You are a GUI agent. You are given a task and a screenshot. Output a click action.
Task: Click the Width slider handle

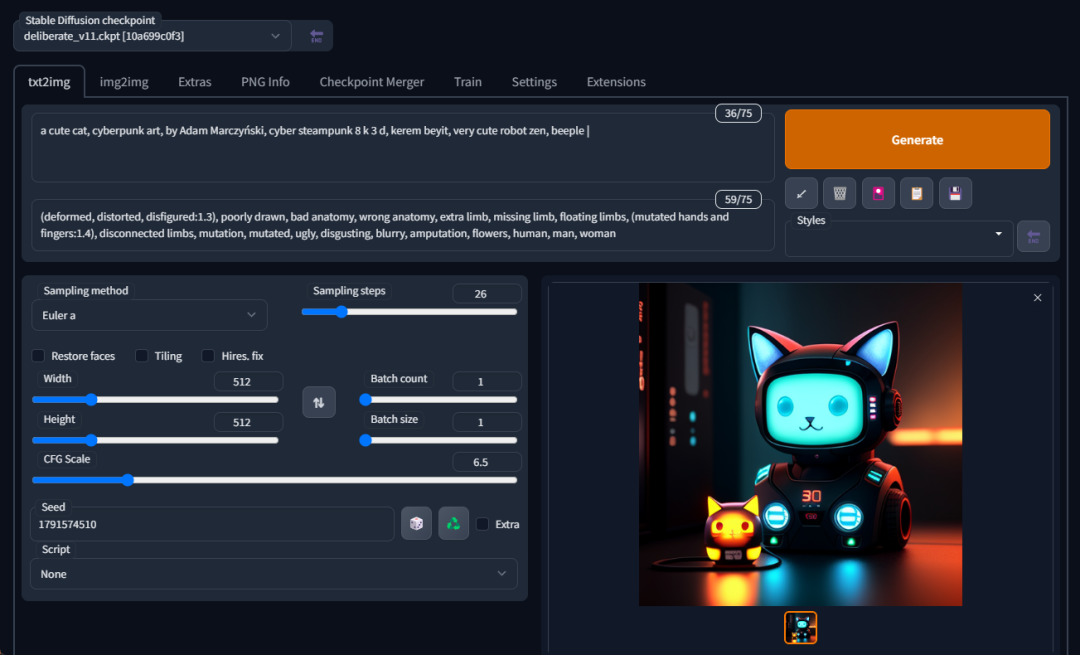(x=91, y=399)
